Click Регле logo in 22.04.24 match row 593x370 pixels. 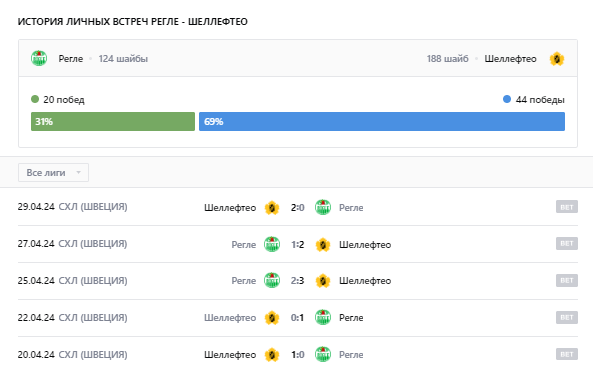(x=323, y=317)
